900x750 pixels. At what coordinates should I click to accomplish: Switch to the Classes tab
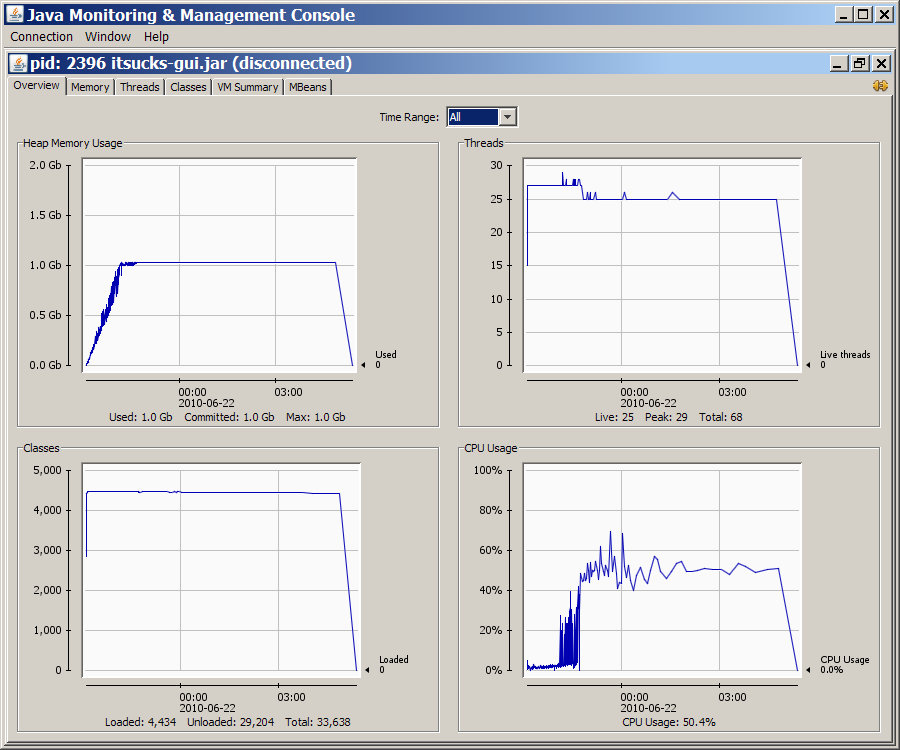(x=188, y=87)
